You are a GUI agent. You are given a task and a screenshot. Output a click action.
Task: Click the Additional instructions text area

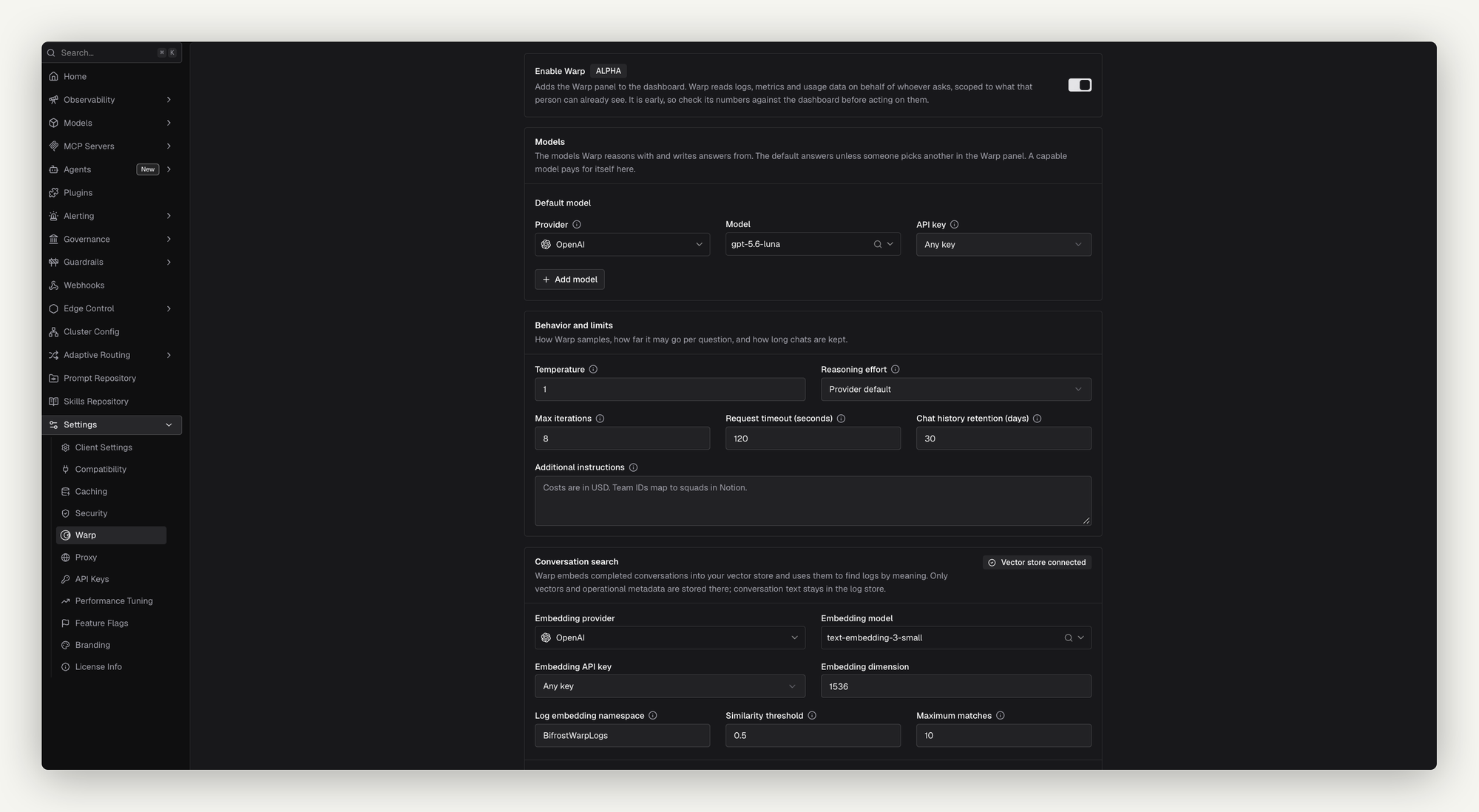813,501
